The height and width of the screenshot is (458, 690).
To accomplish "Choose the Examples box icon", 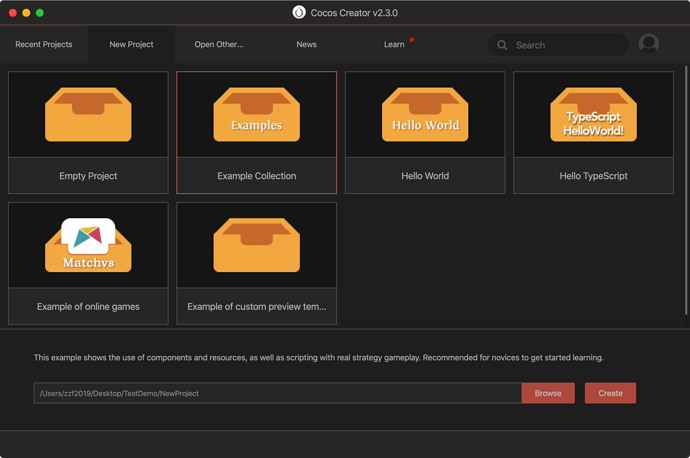I will click(257, 114).
